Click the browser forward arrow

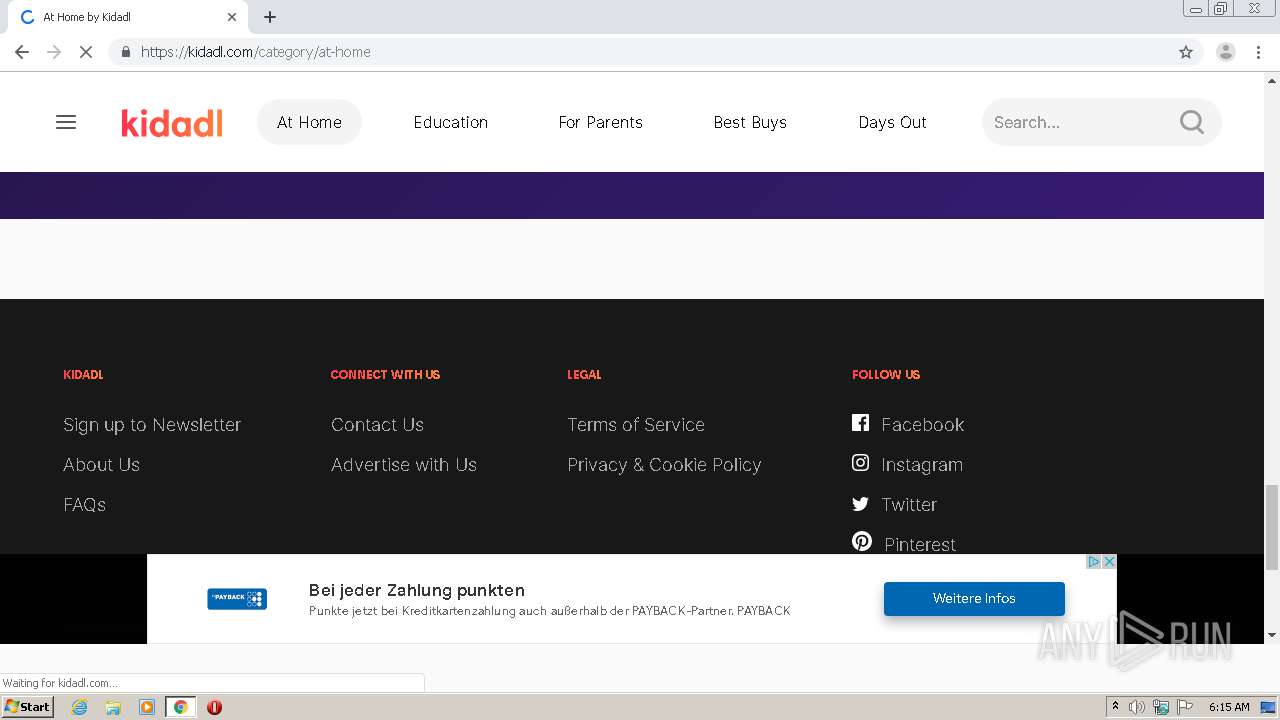tap(54, 52)
